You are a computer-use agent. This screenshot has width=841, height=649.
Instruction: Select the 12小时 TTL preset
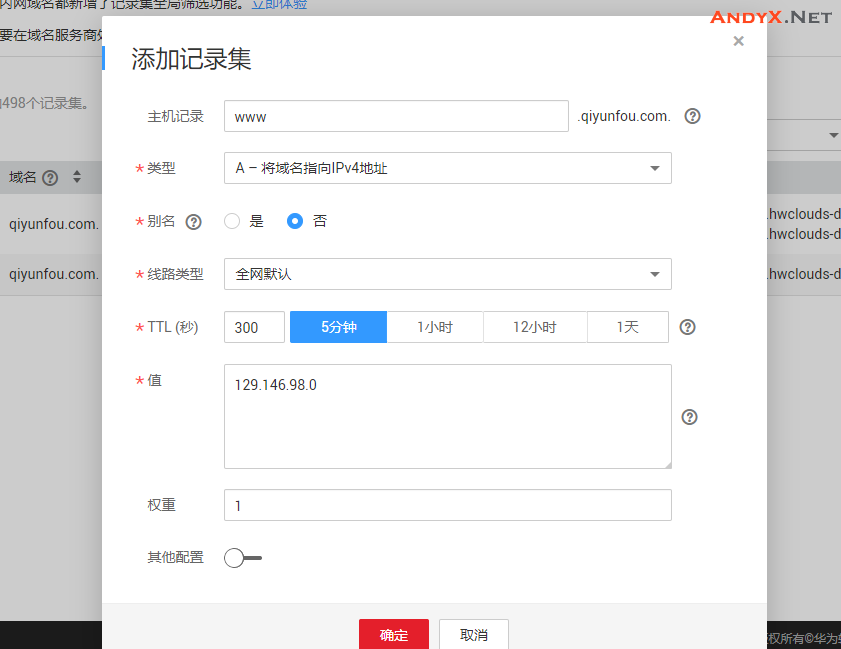tap(535, 327)
